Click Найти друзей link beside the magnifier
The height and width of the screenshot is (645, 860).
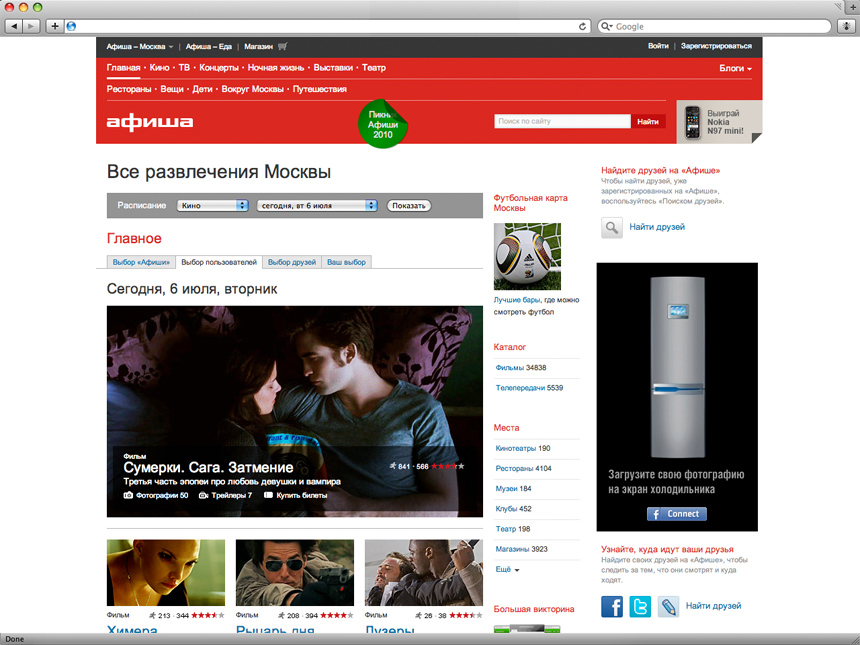coord(657,227)
